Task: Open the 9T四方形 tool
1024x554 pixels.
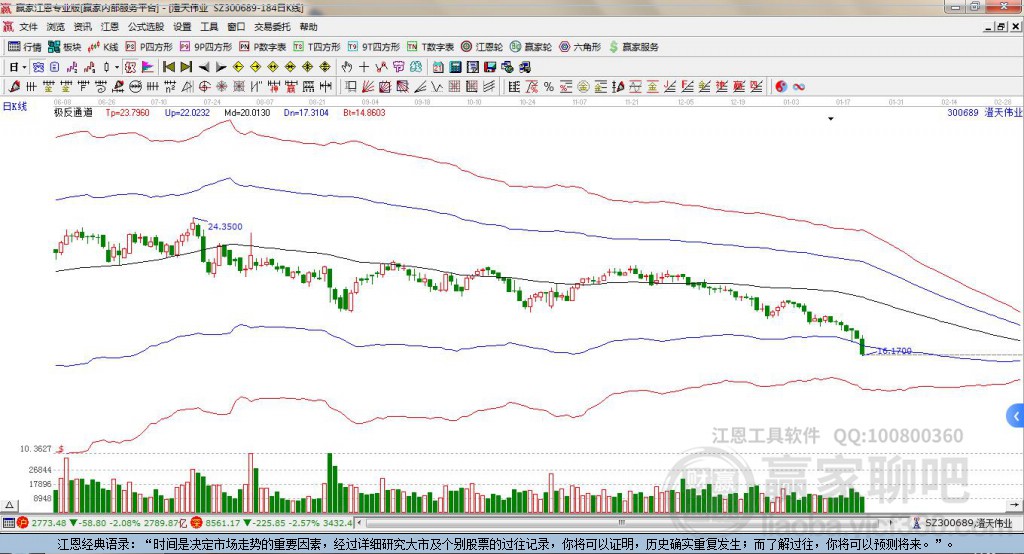Action: pos(374,46)
